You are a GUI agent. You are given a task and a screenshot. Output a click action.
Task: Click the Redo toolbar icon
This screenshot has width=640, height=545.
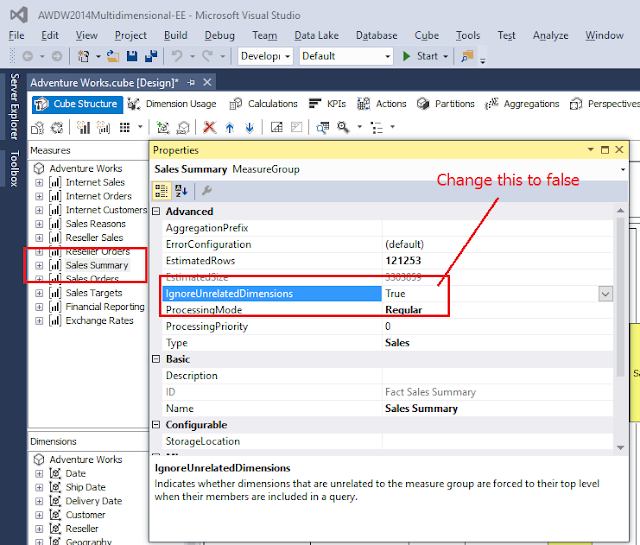pos(207,56)
